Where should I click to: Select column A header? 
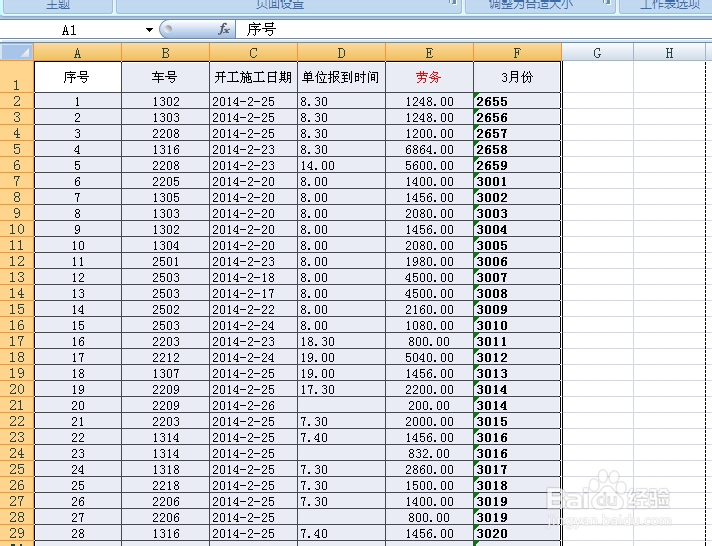(x=78, y=53)
